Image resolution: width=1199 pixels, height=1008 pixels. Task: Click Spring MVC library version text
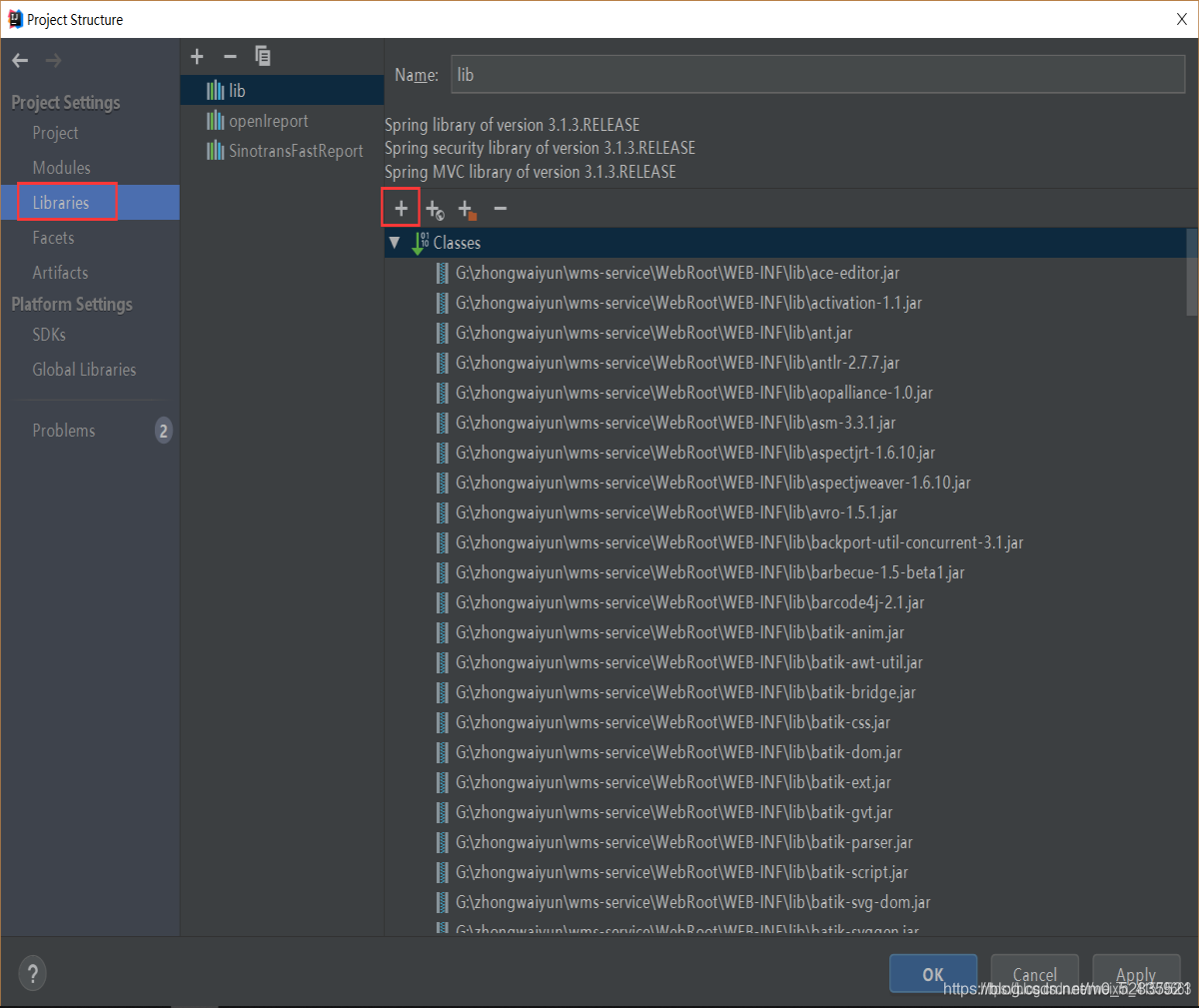point(531,172)
